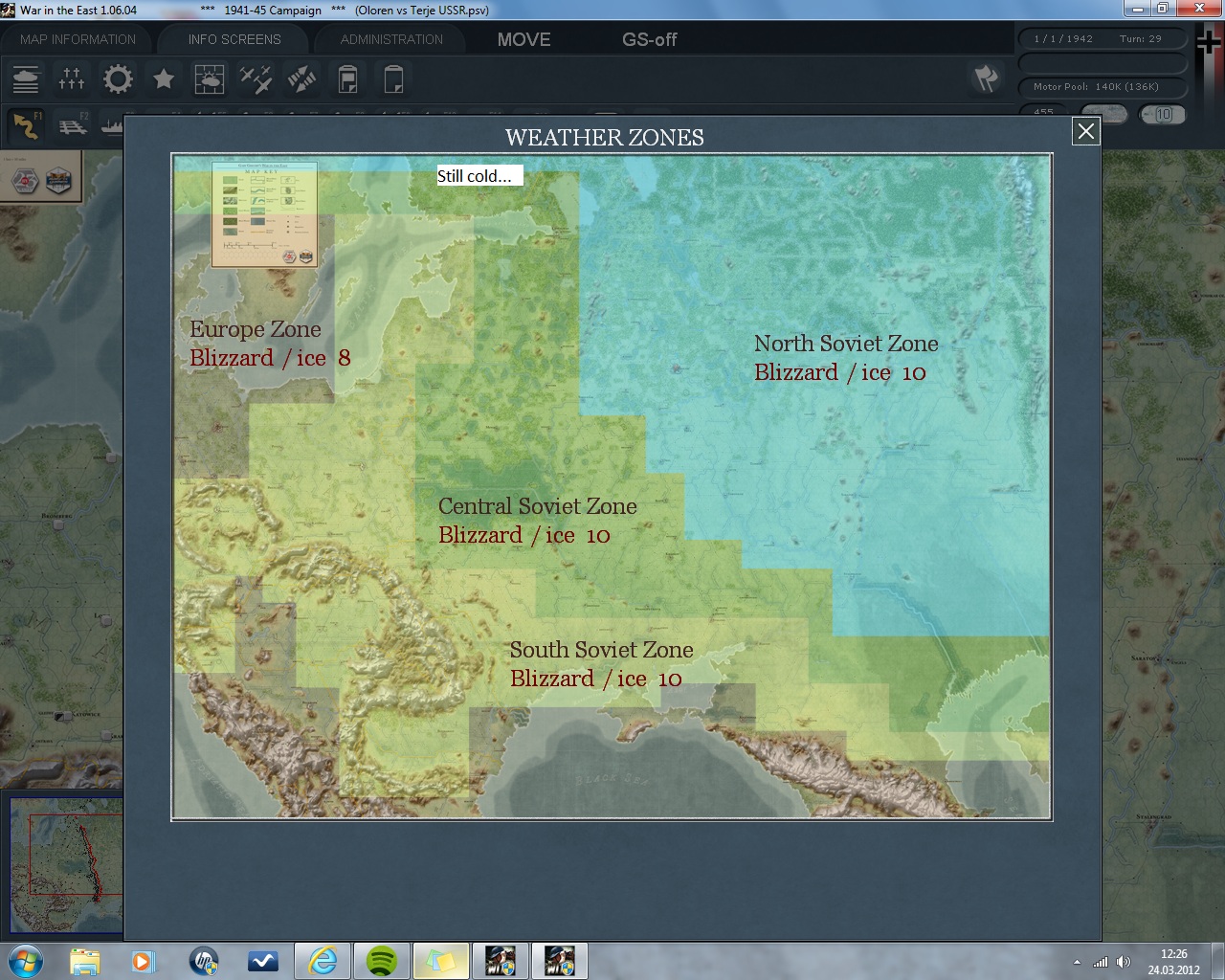The image size is (1225, 980).
Task: Click the volume speaker tray icon
Action: point(1124,962)
